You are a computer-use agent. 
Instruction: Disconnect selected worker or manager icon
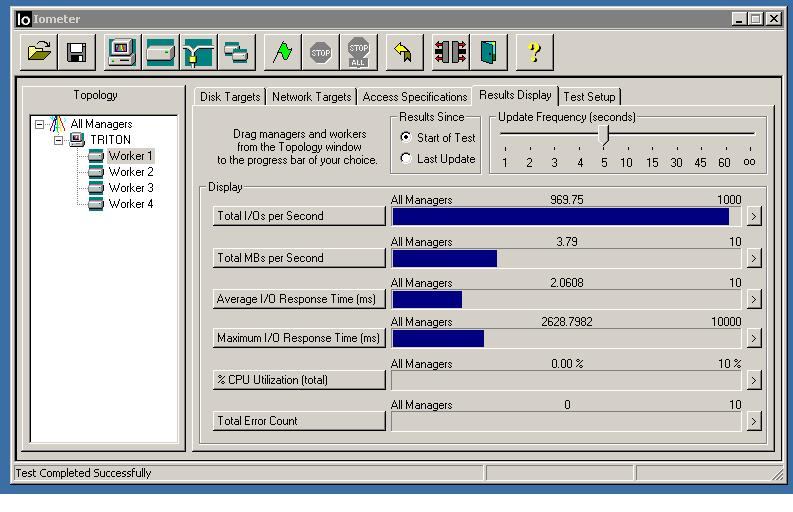tap(450, 52)
